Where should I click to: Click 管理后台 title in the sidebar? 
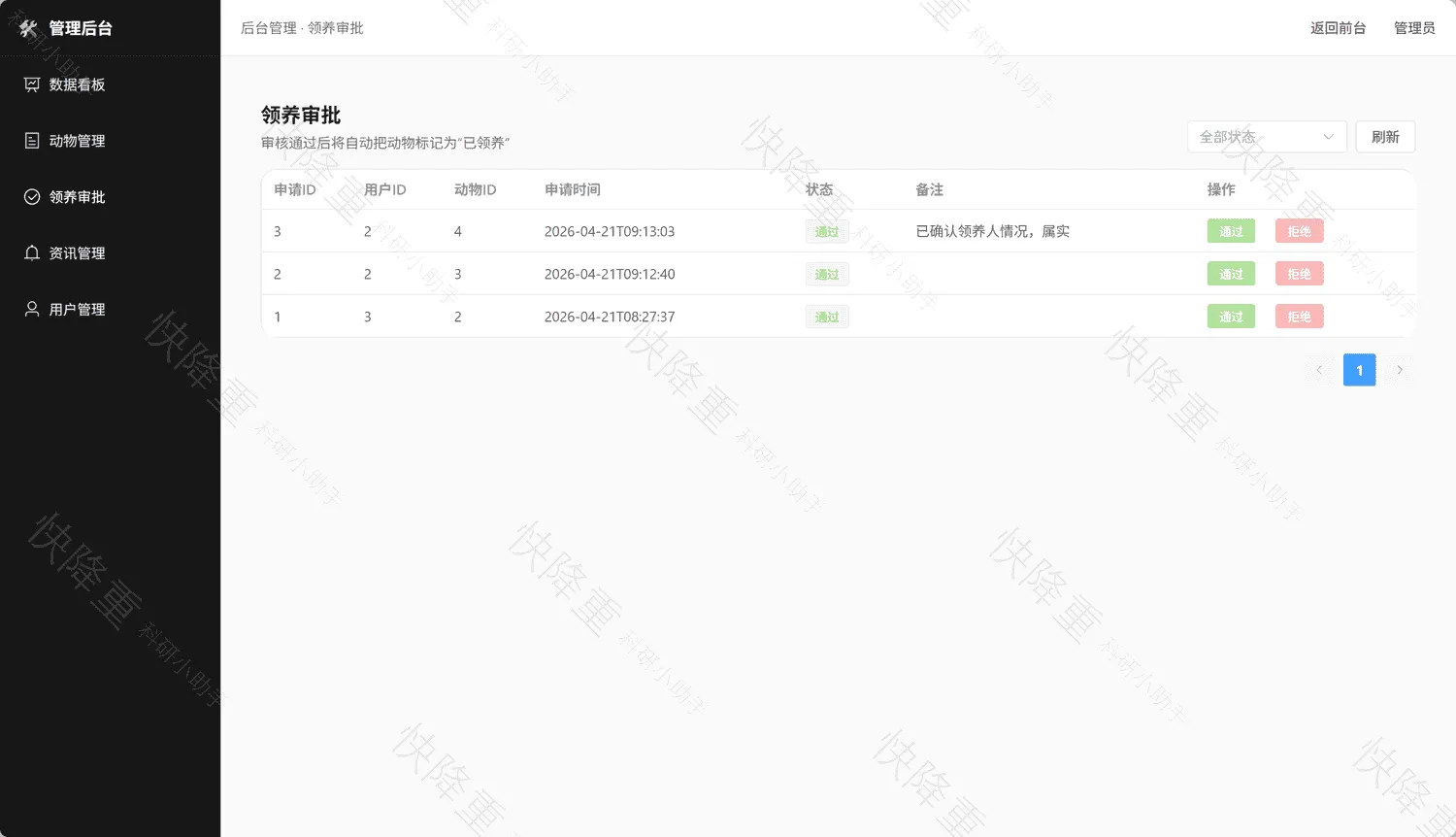[x=81, y=28]
